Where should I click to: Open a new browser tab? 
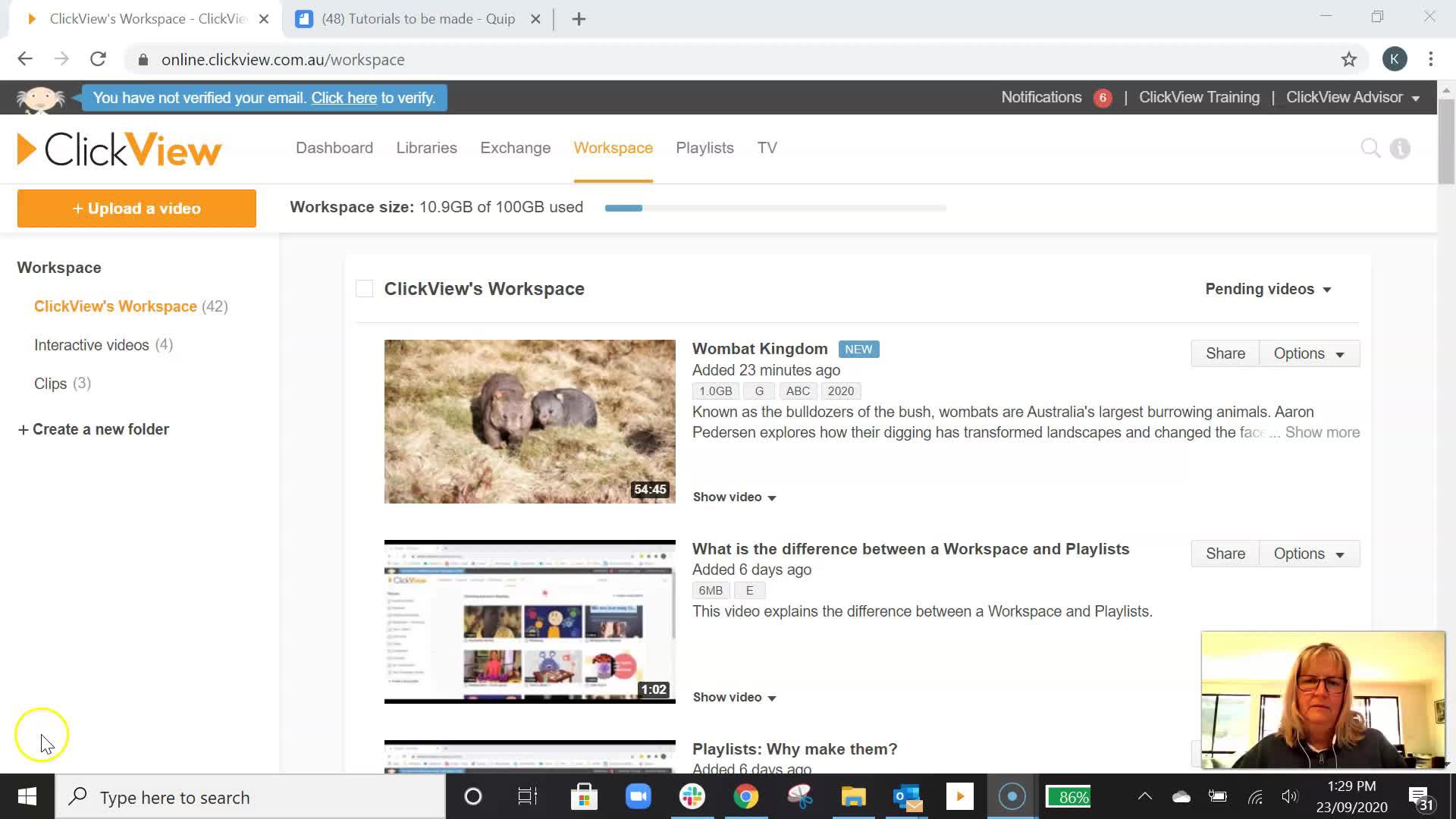pyautogui.click(x=579, y=19)
